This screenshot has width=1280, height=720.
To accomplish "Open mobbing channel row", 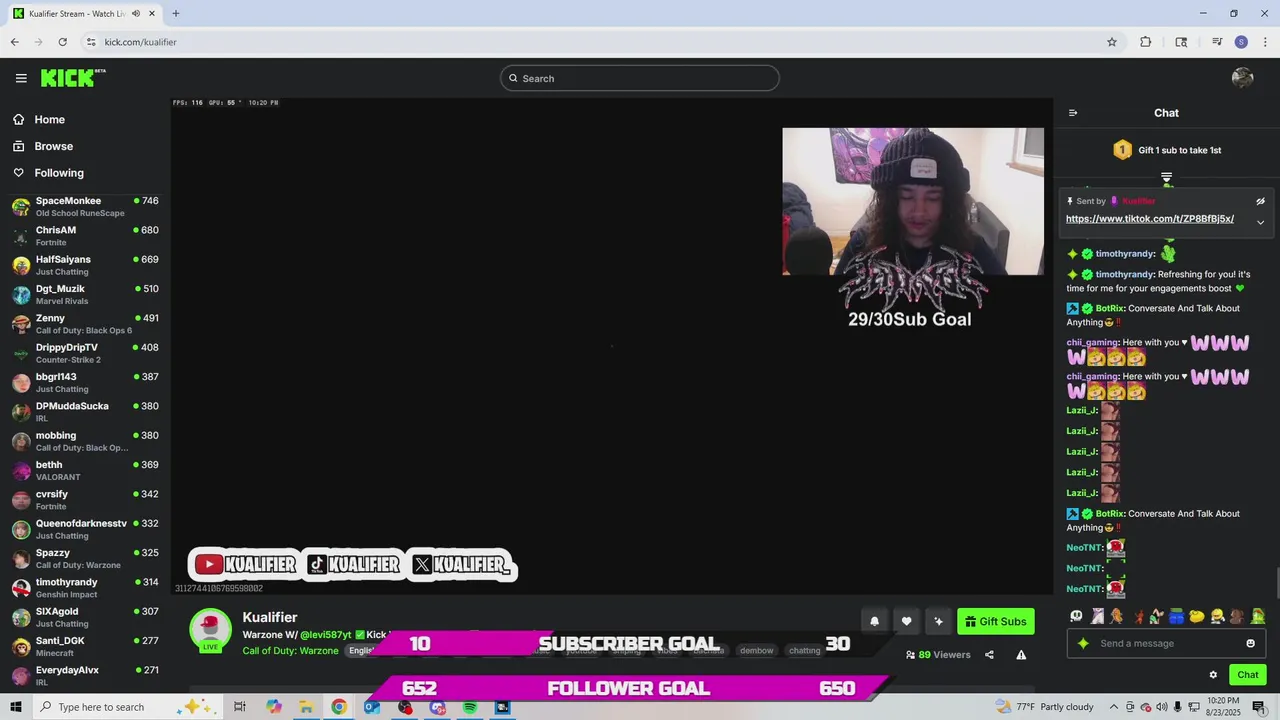I will tap(85, 441).
